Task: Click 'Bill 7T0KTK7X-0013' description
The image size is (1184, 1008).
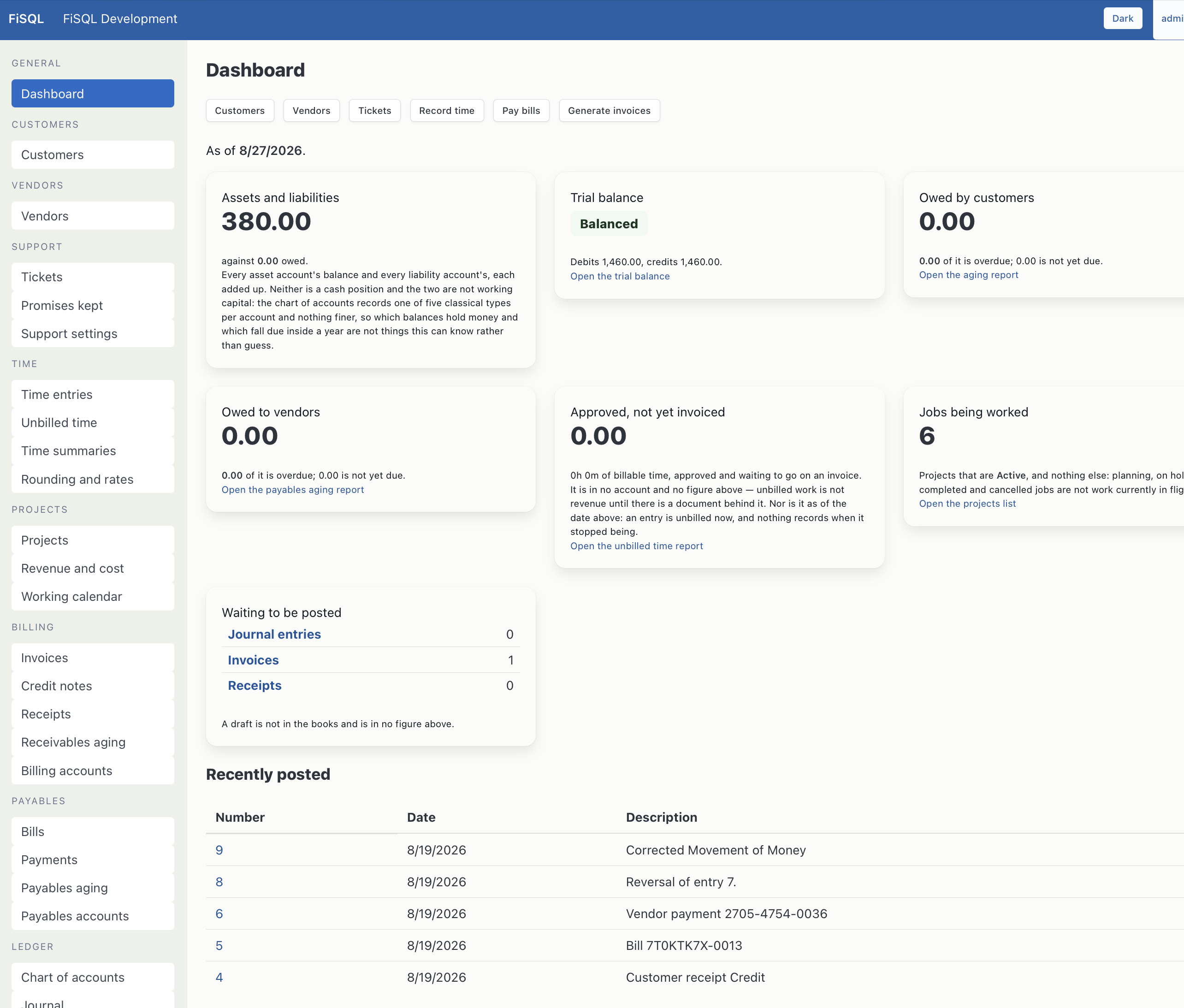Action: coord(684,946)
